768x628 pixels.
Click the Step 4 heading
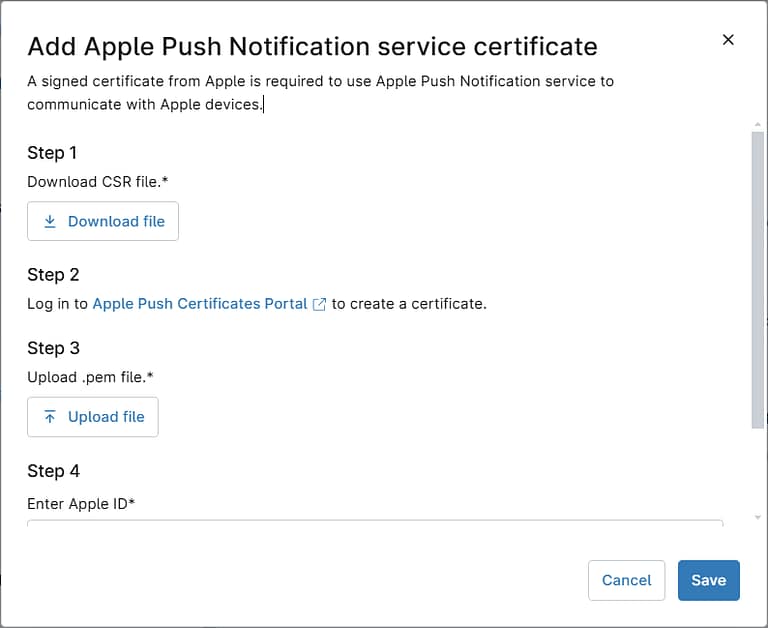[x=53, y=471]
